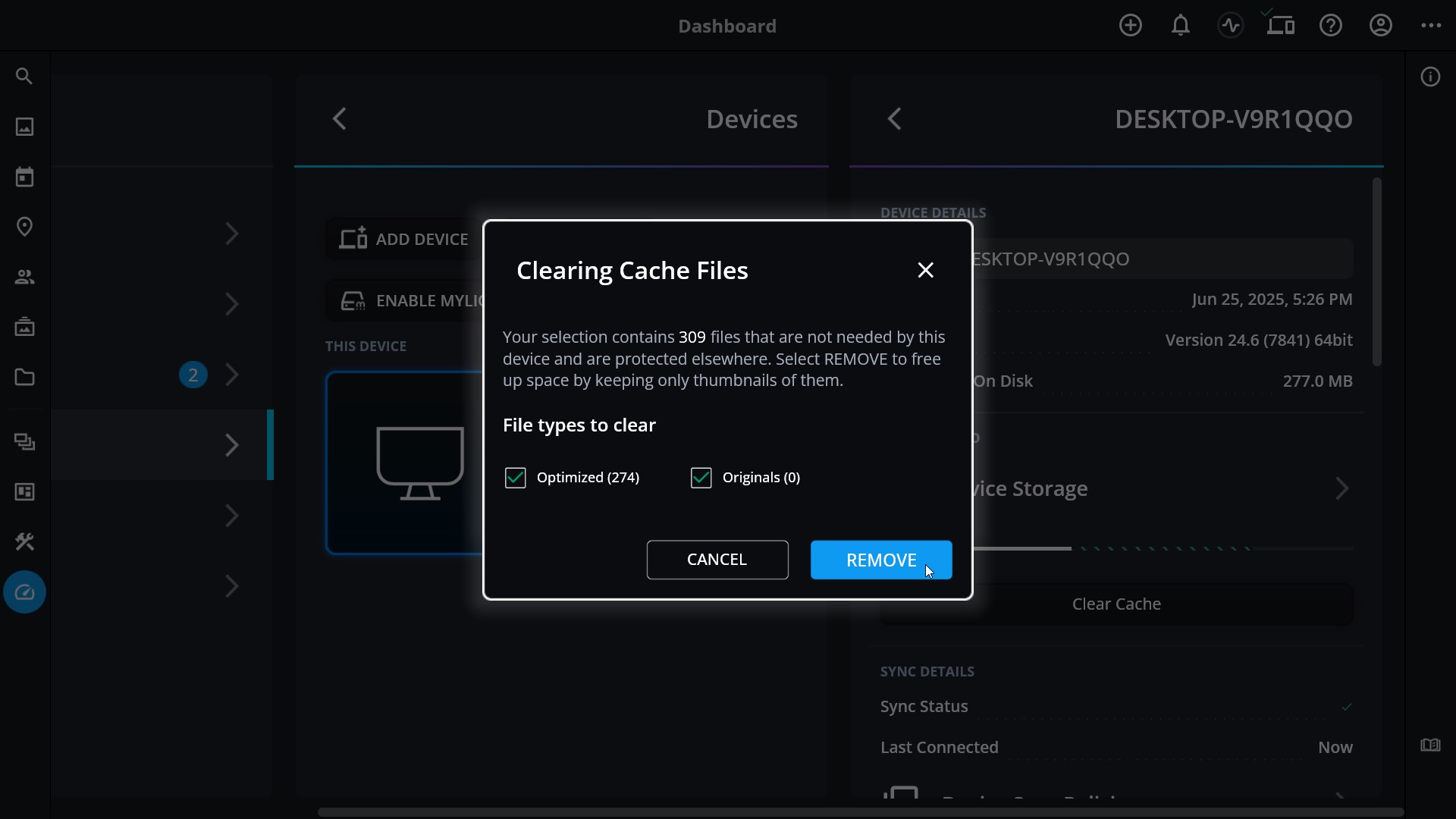Click the horizontal scrollbar at the bottom
The width and height of the screenshot is (1456, 819).
[861, 812]
